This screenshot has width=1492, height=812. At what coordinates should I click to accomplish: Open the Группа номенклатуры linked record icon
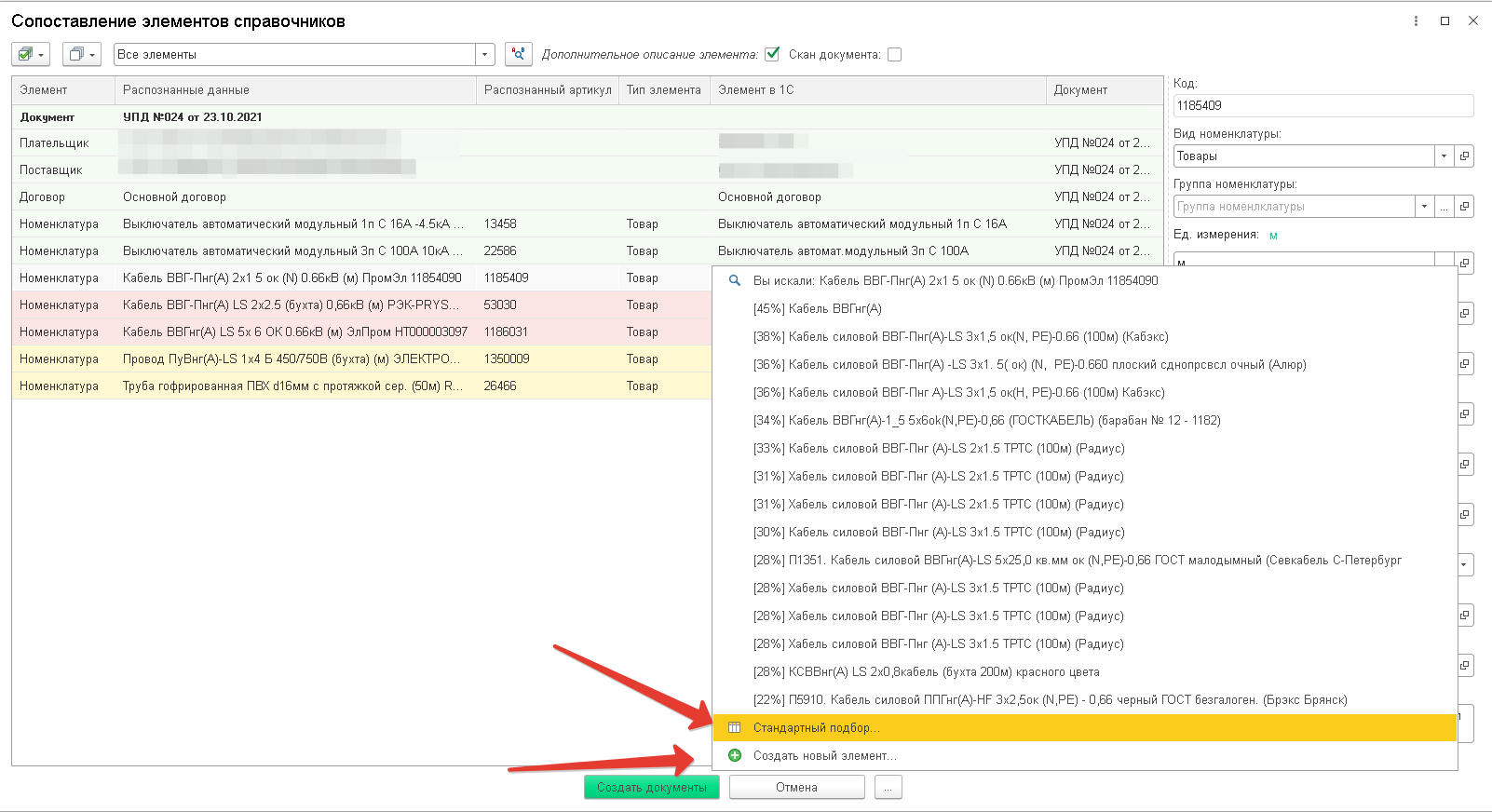click(x=1465, y=207)
